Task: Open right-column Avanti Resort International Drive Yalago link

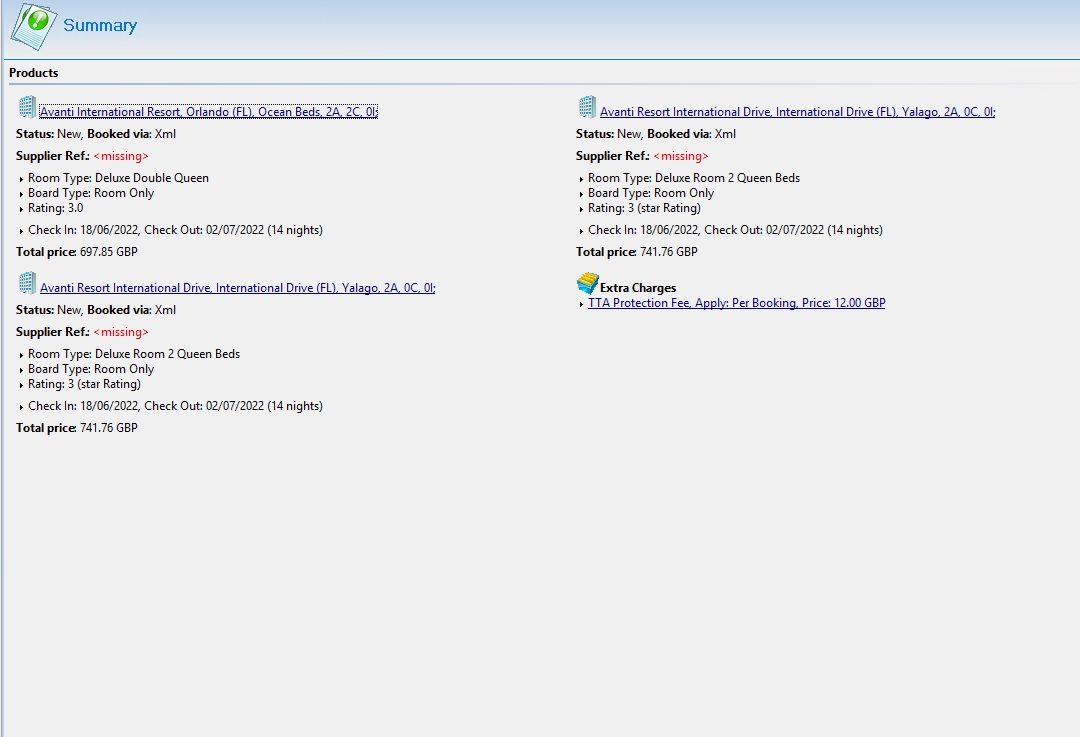Action: [798, 112]
